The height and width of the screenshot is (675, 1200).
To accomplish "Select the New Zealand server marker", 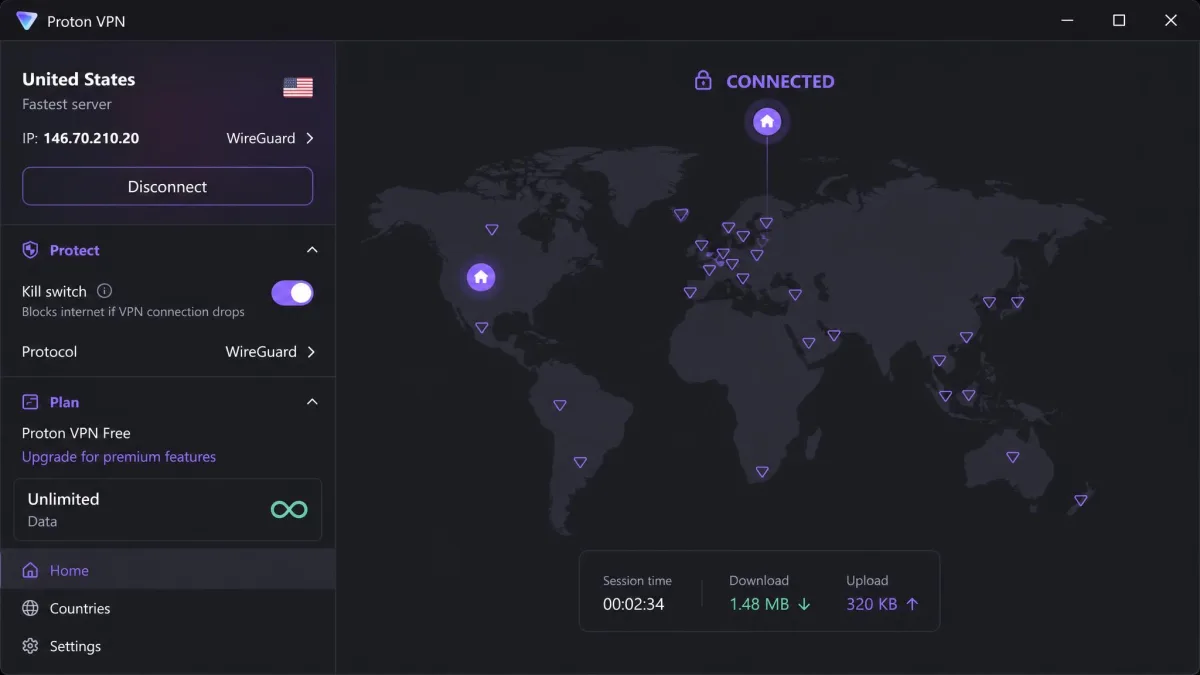I will coord(1080,500).
